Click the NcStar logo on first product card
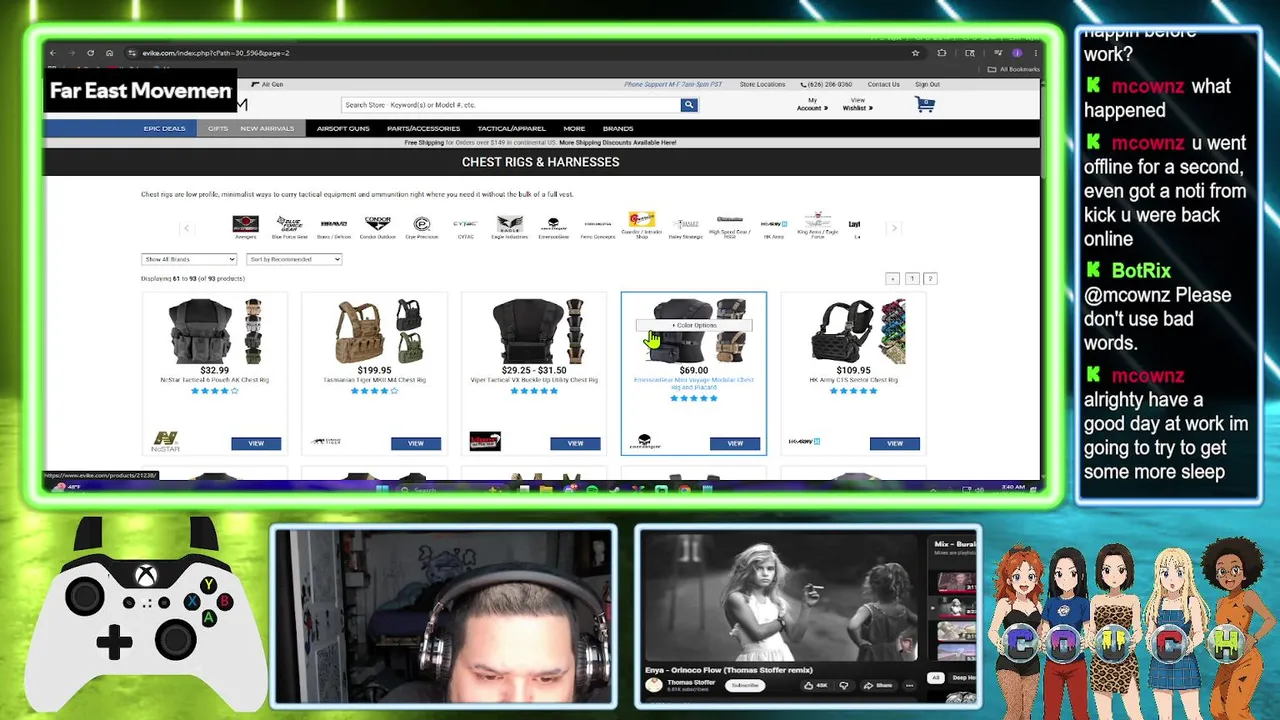Viewport: 1280px width, 720px height. [x=165, y=442]
